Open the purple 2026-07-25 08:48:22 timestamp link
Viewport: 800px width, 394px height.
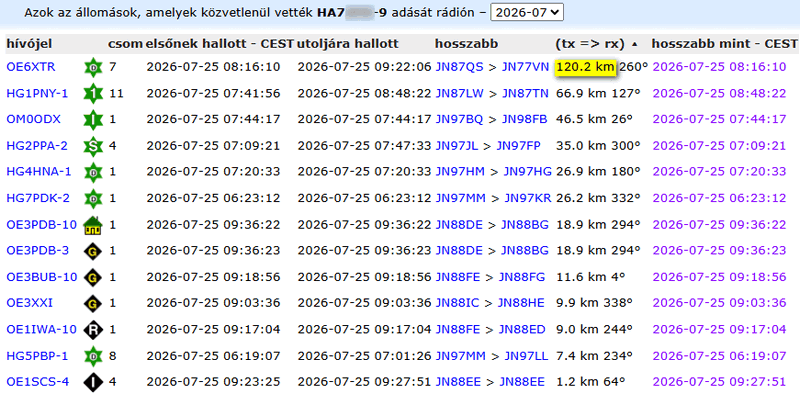719,93
